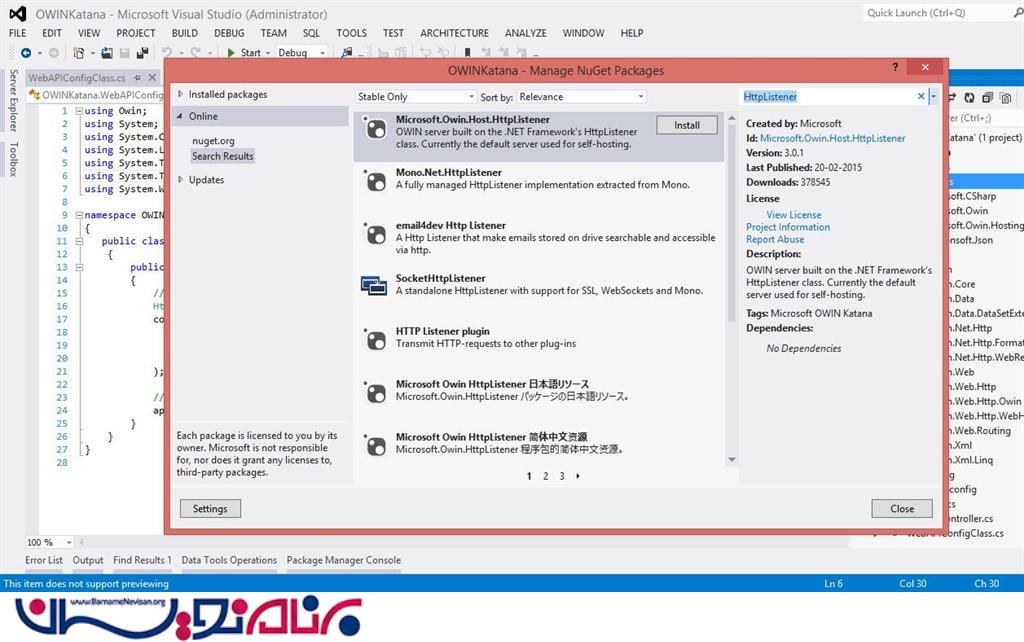The image size is (1024, 642).
Task: Go to results page 2
Action: point(545,476)
